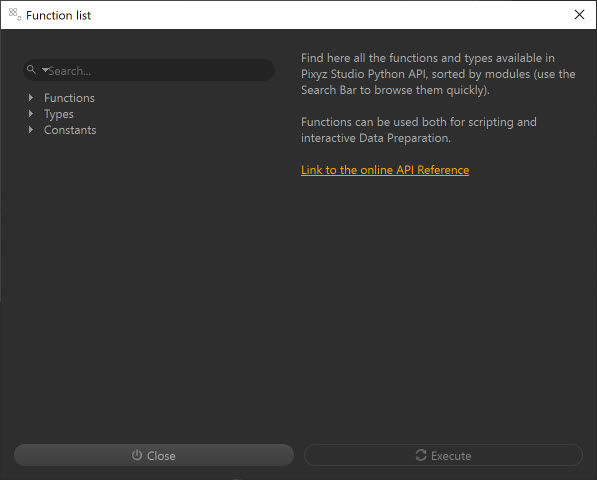Click the power icon on Close button

tap(137, 455)
